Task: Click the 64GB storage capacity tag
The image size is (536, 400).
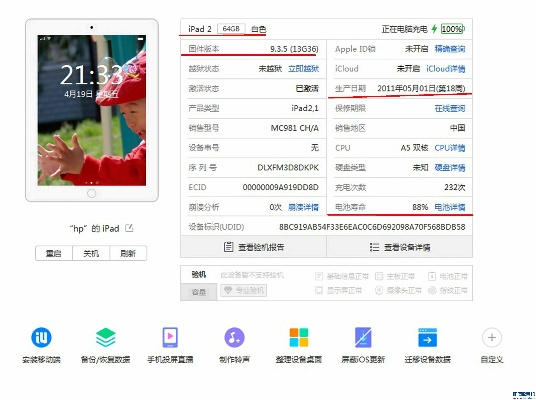Action: [x=231, y=29]
